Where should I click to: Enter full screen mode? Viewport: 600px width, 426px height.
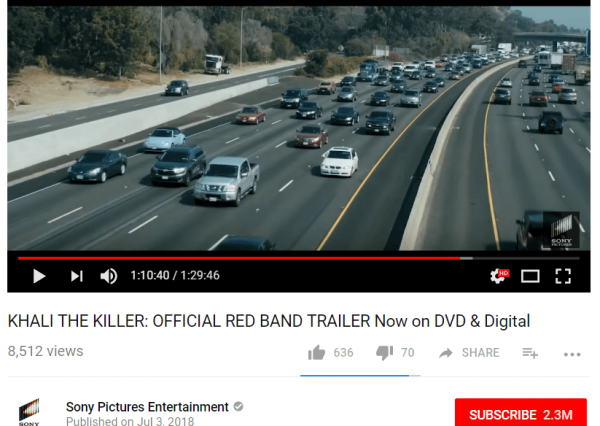pyautogui.click(x=563, y=276)
